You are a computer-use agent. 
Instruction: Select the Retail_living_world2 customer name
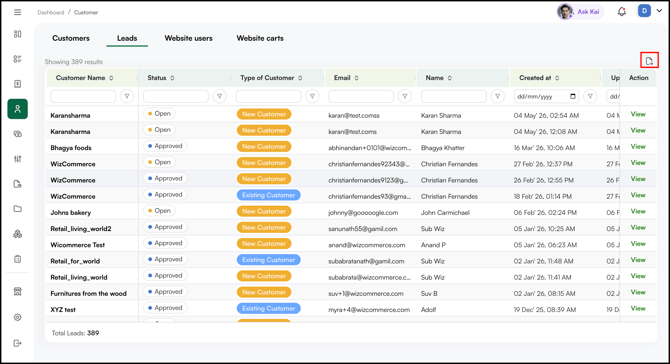tap(81, 229)
